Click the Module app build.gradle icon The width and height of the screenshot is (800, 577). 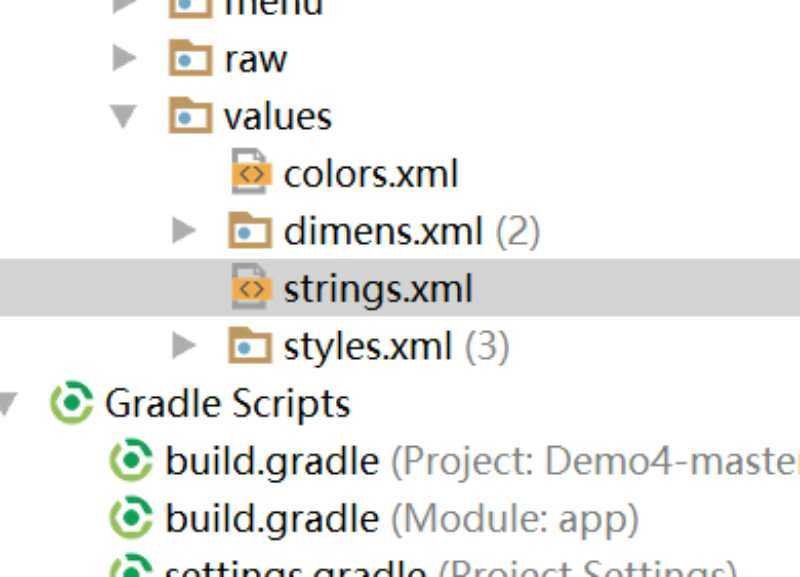(x=131, y=517)
